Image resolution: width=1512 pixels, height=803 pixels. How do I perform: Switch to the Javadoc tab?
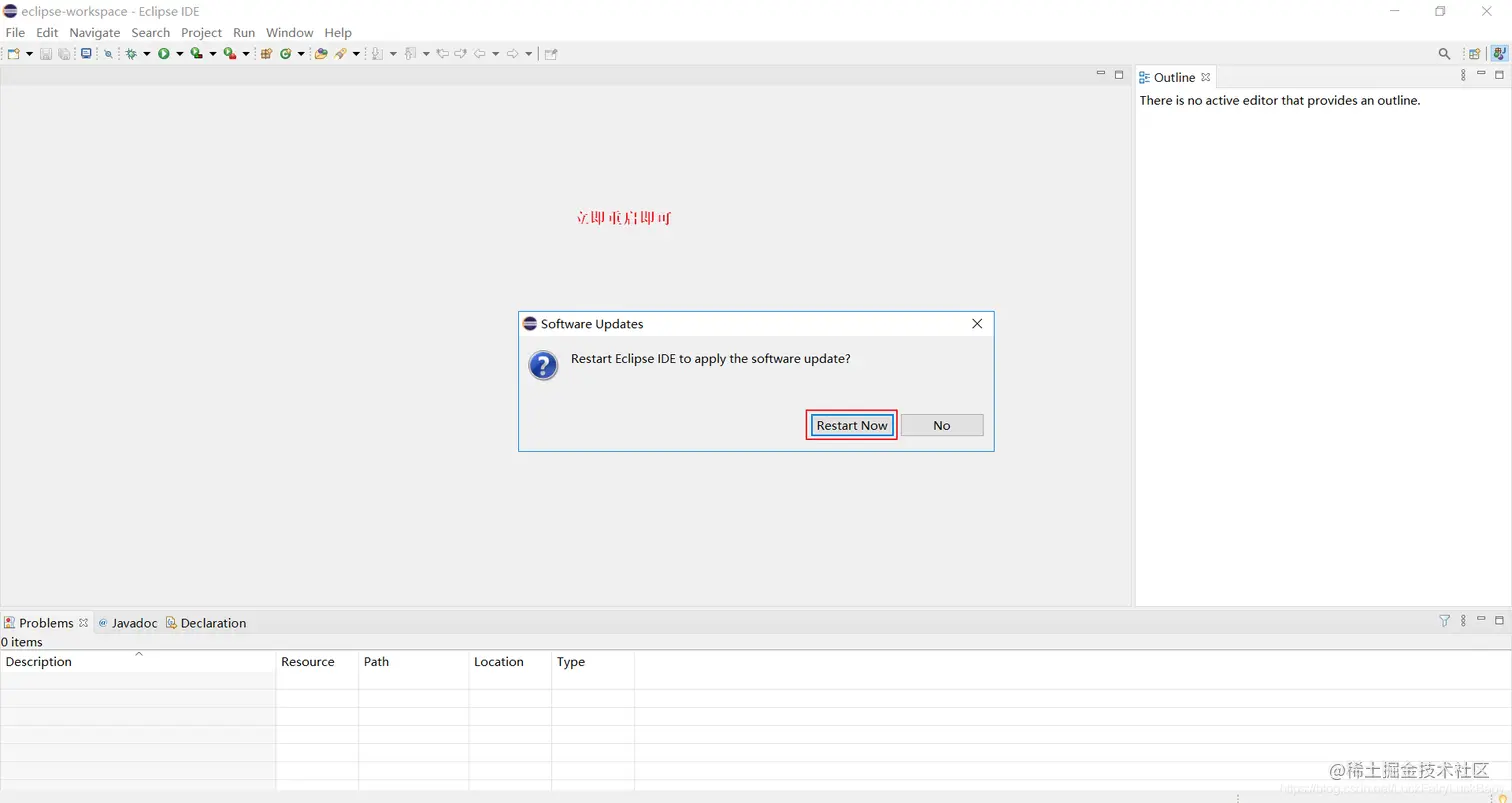(x=128, y=622)
